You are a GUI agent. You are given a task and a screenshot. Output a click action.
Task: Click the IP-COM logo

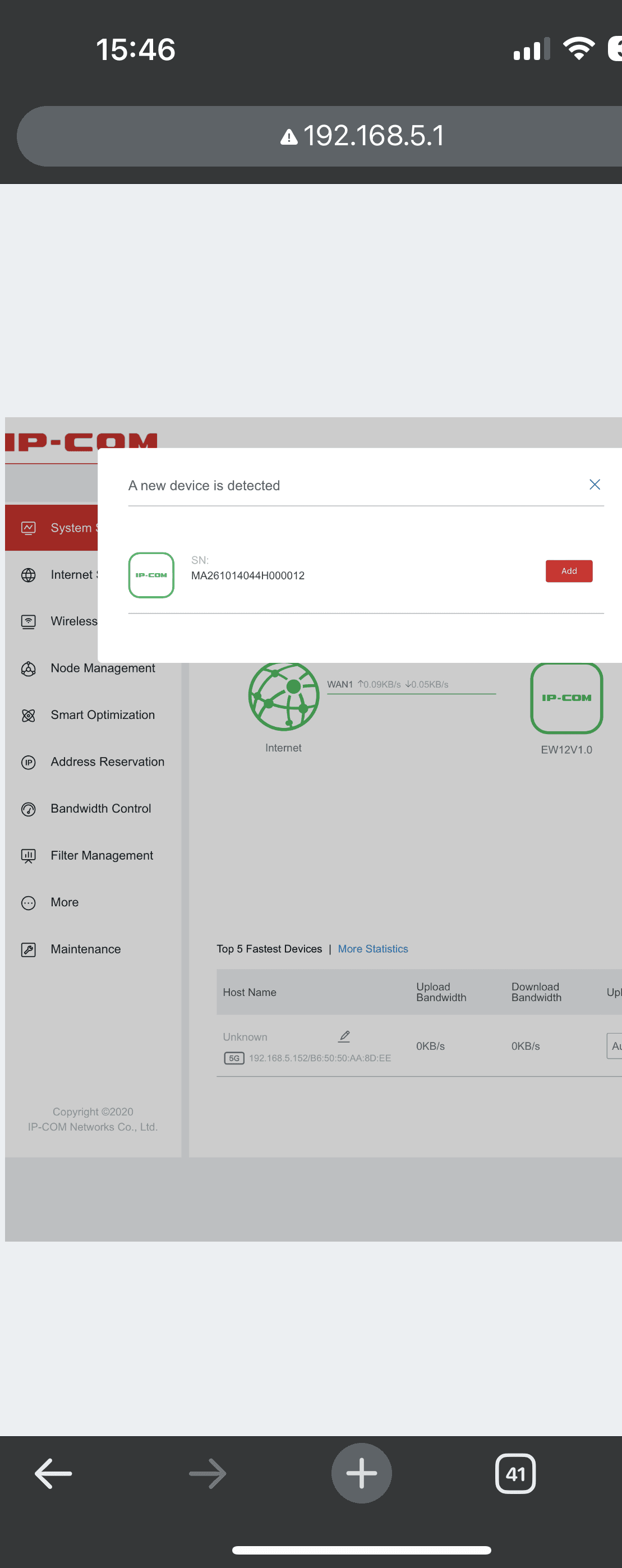(81, 441)
